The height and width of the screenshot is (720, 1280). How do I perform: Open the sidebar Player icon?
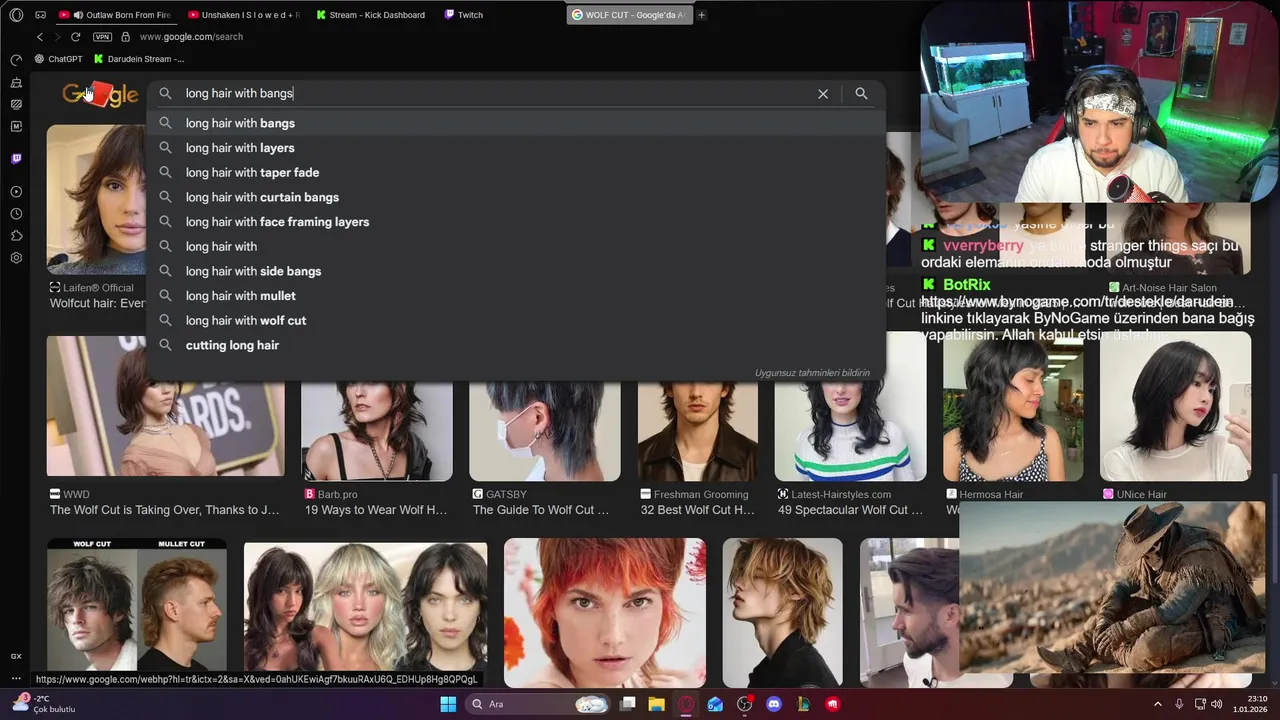click(16, 192)
